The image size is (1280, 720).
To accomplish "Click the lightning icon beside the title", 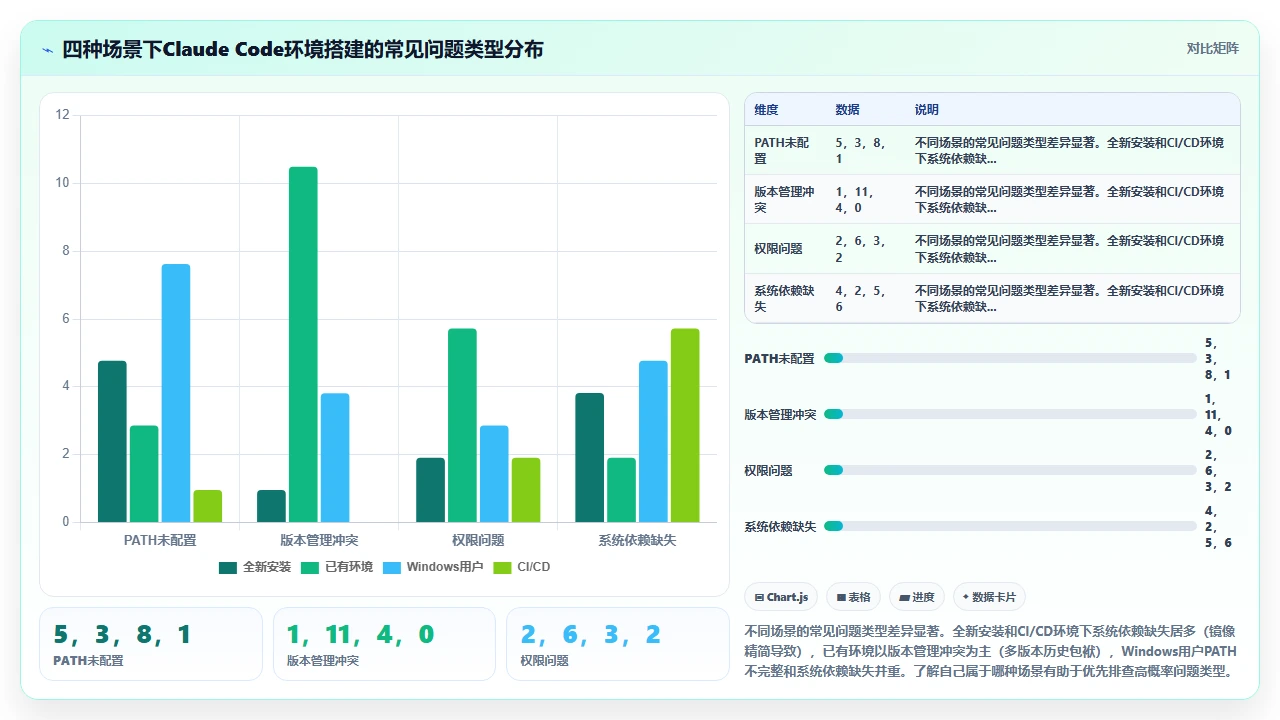I will pyautogui.click(x=47, y=50).
